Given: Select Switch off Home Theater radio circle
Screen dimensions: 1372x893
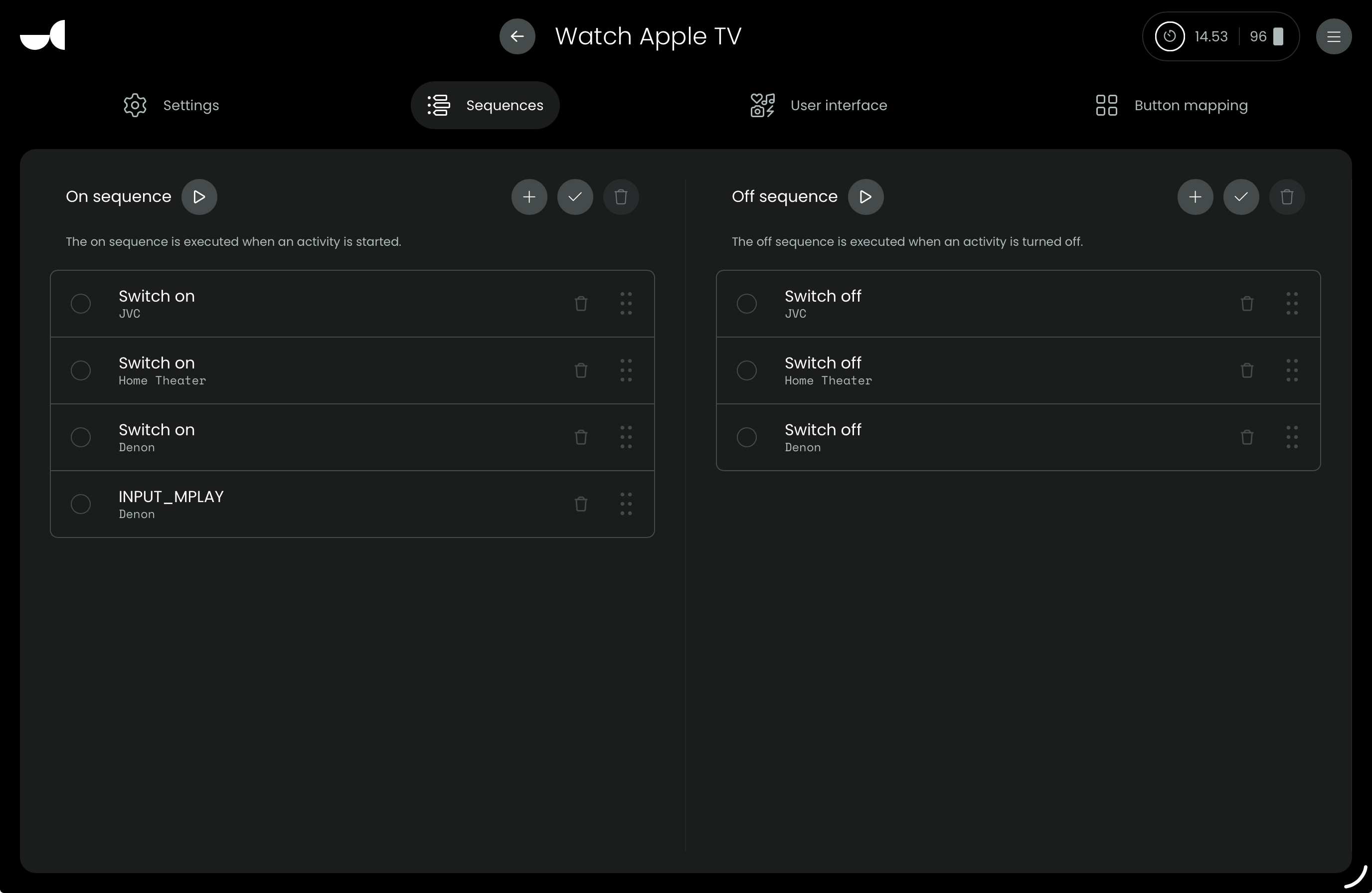Looking at the screenshot, I should (x=746, y=370).
